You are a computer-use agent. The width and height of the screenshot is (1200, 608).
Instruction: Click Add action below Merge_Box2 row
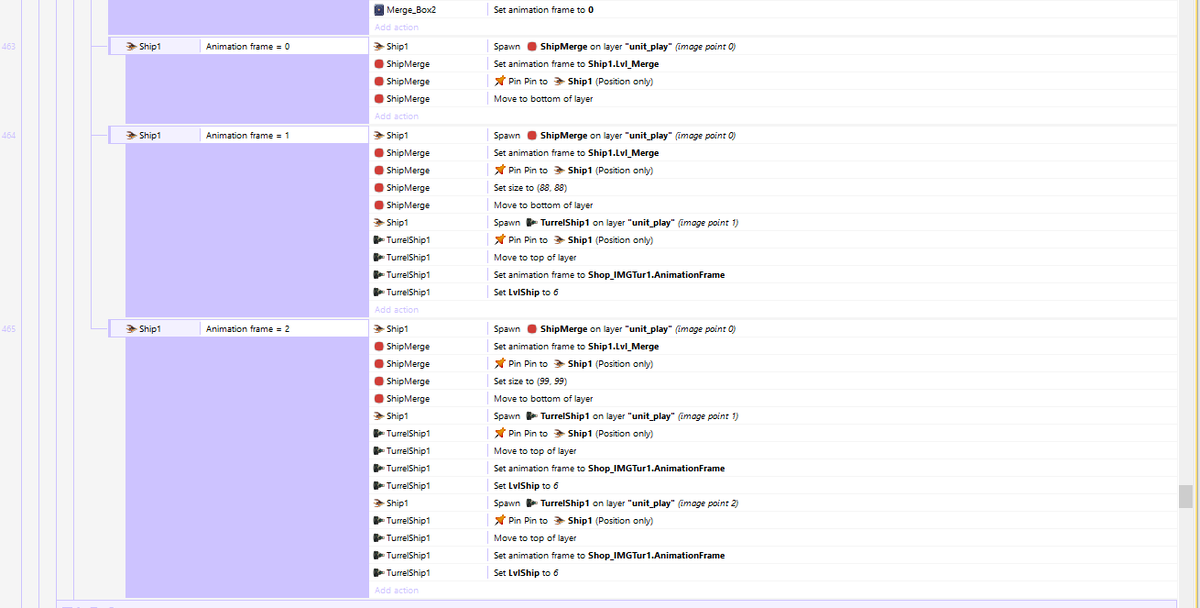397,27
